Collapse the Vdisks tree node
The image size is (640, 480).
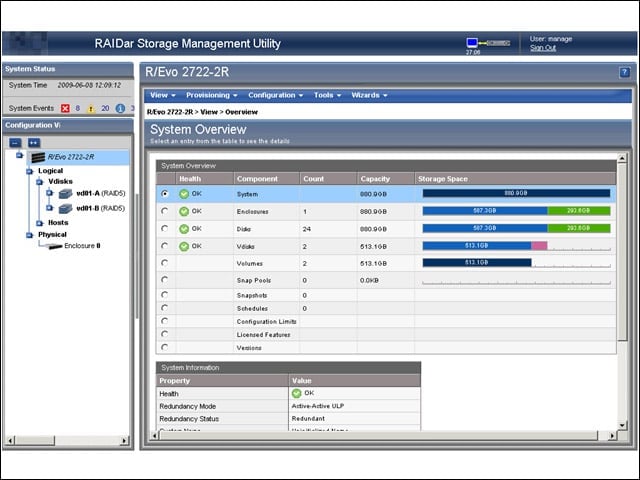click(x=40, y=182)
